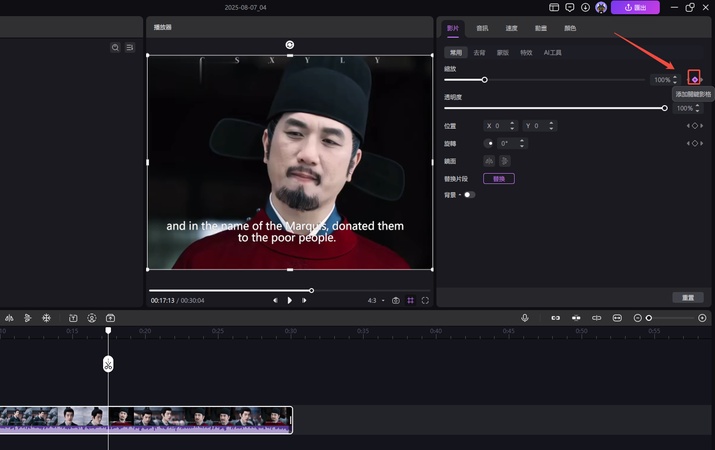Open the message feedback icon in title bar
Viewport: 715px width, 450px height.
pos(570,7)
